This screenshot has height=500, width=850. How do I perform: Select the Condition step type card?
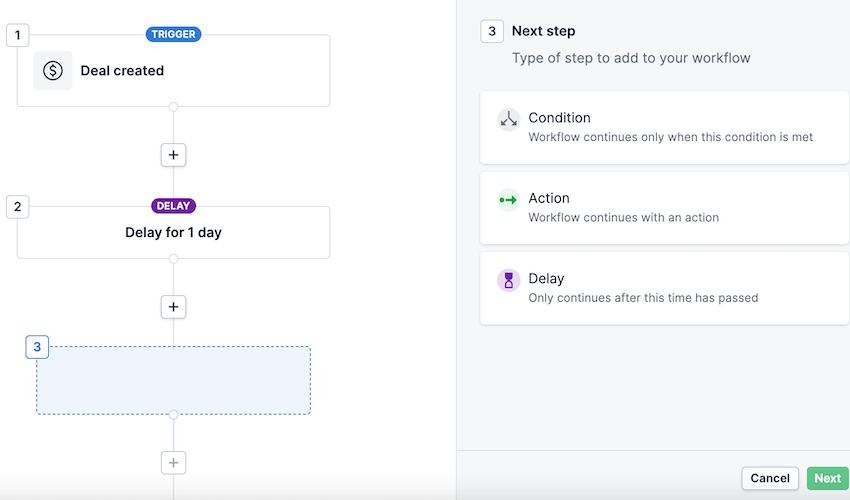click(664, 127)
